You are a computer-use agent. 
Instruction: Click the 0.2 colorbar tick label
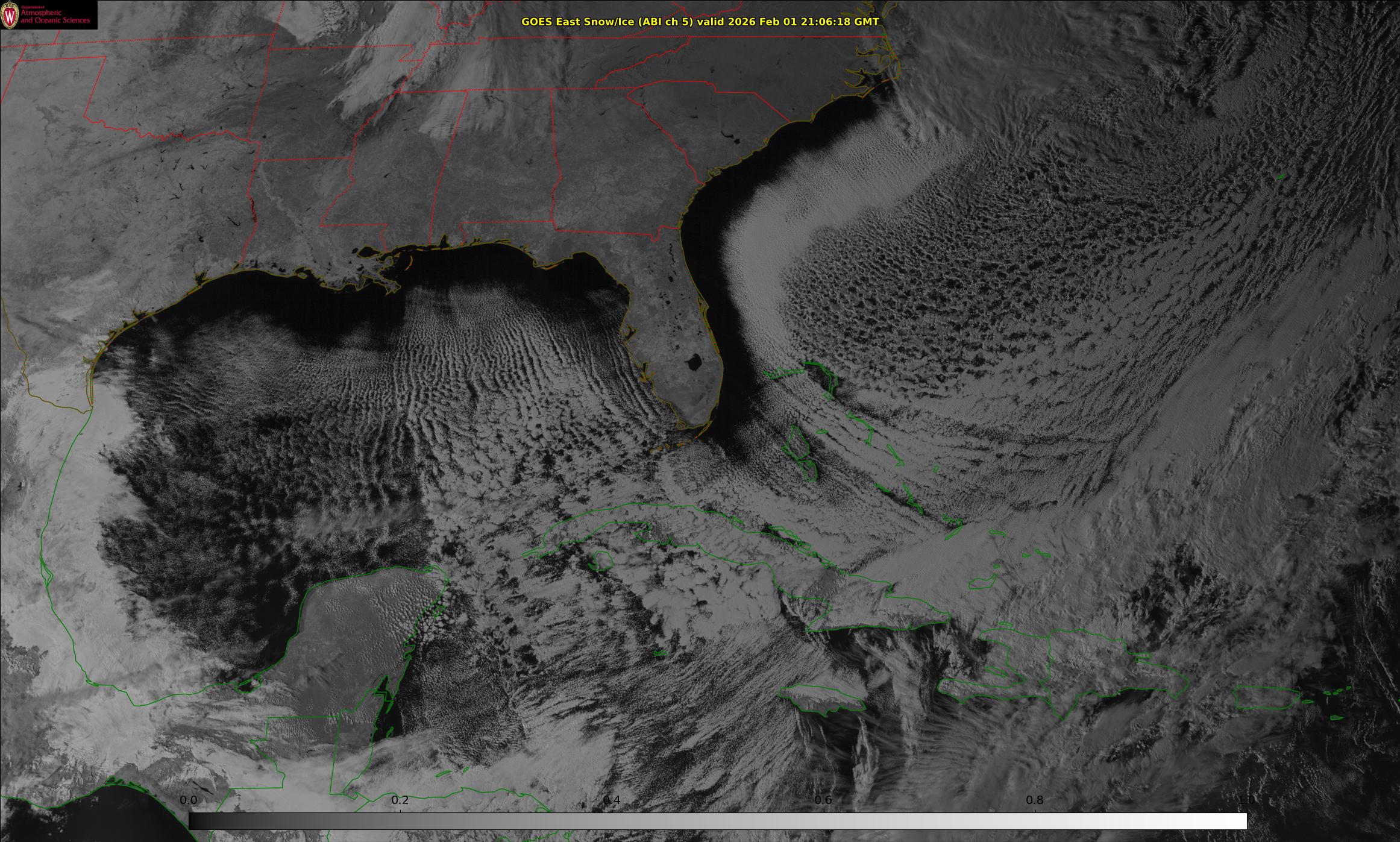coord(400,800)
